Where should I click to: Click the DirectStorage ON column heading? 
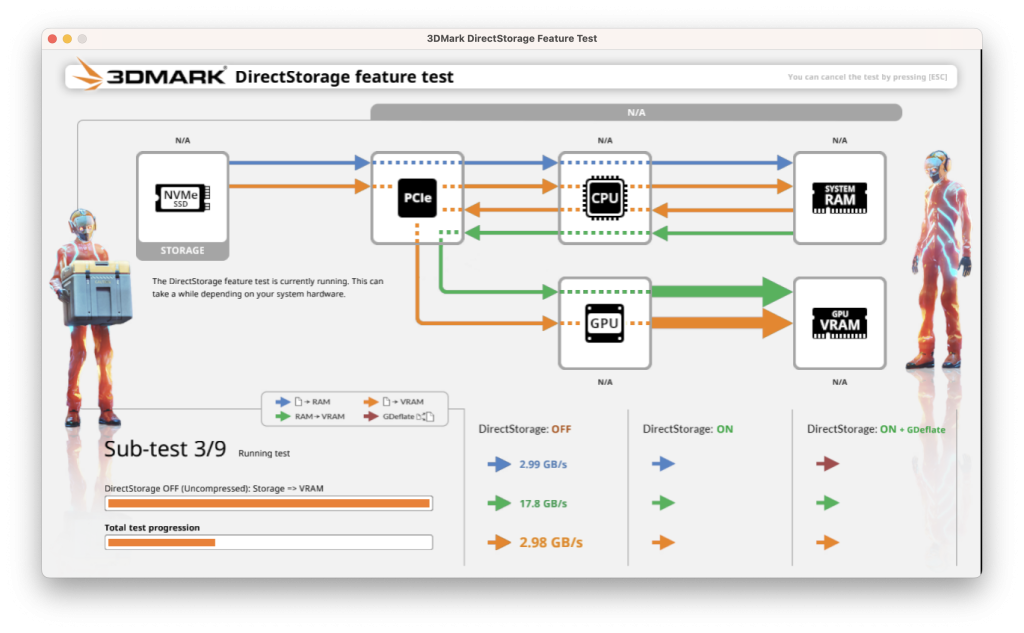688,429
